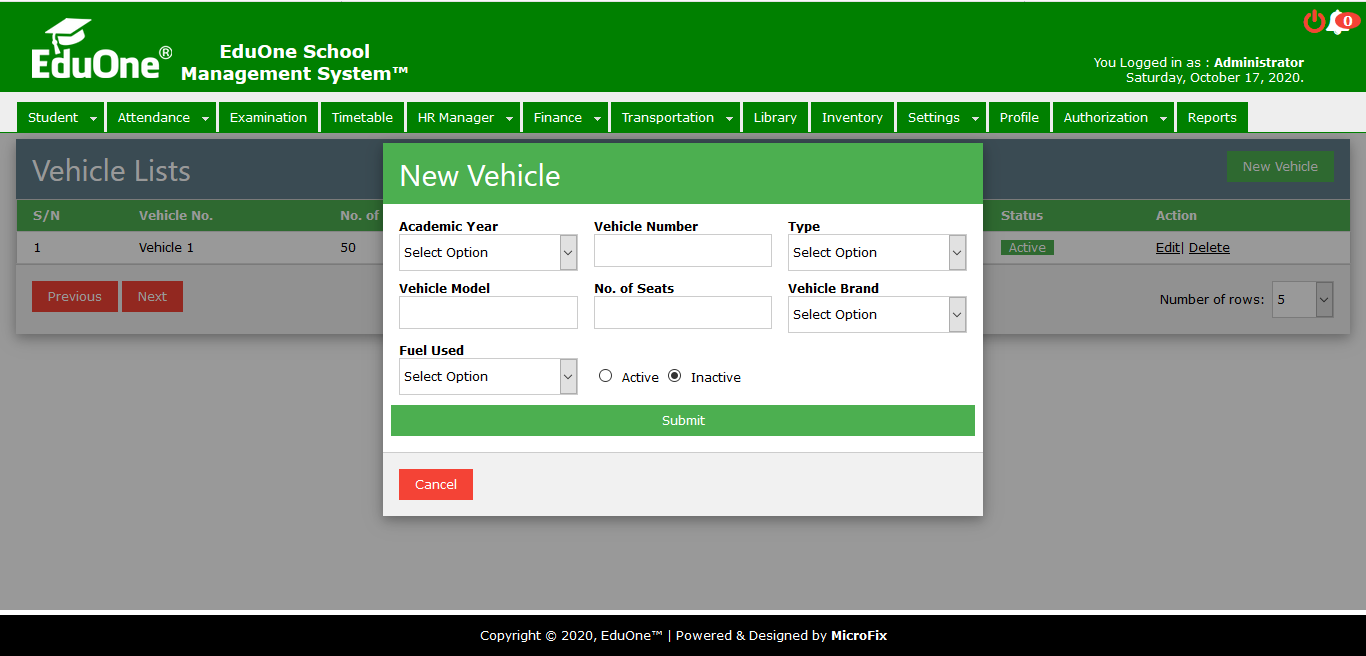Click the red power logout icon
Screen dimensions: 1366x656
[x=1314, y=21]
